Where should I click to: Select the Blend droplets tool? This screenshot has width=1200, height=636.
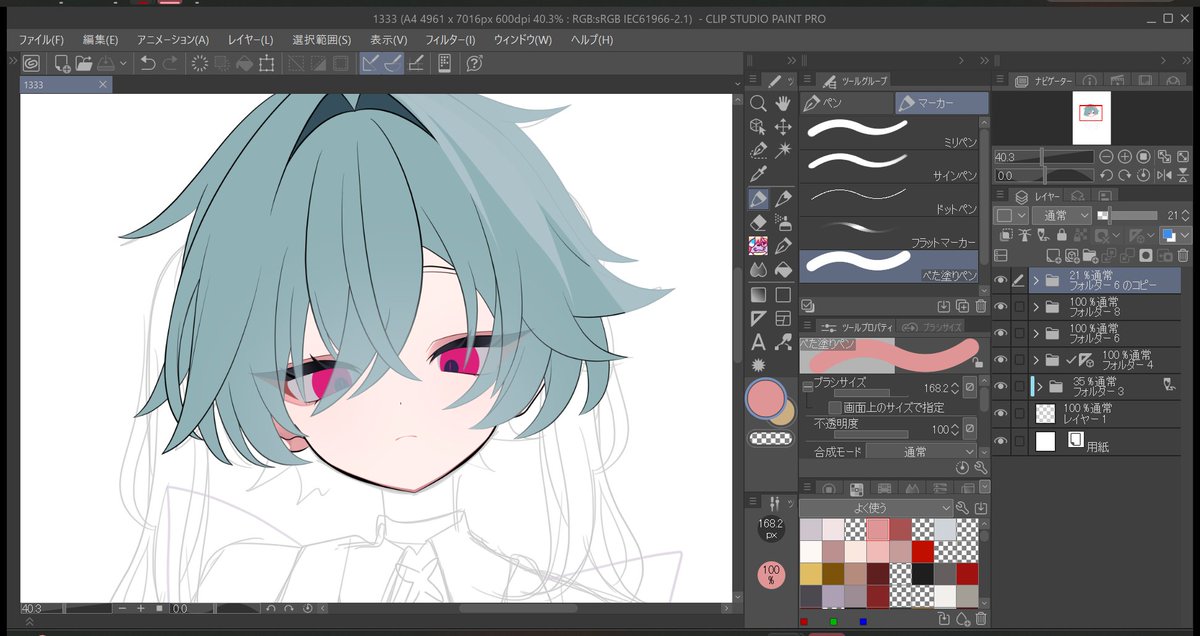point(758,270)
